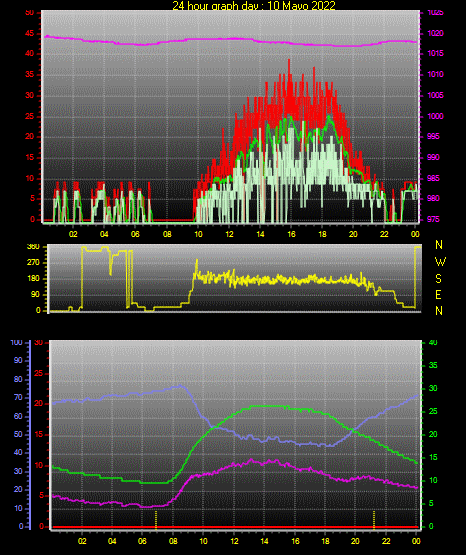Click the W compass label beside the direction graph

coord(440,262)
